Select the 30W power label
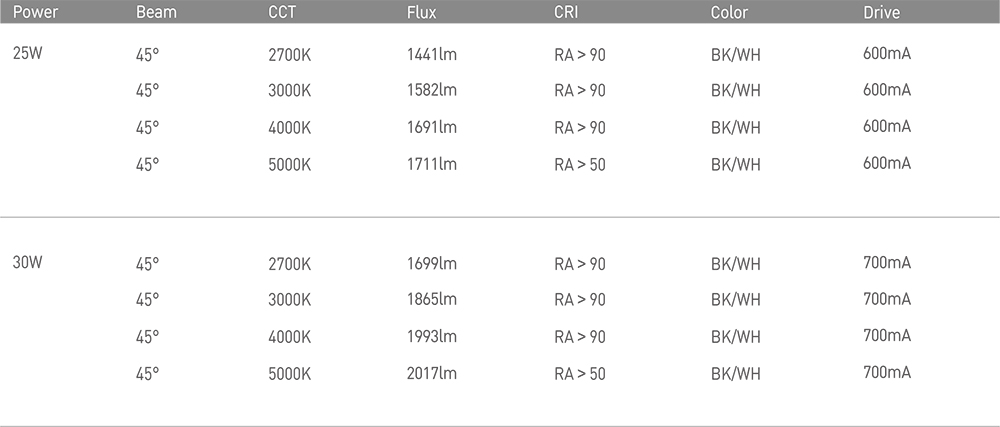This screenshot has width=1000, height=427. coord(27,263)
